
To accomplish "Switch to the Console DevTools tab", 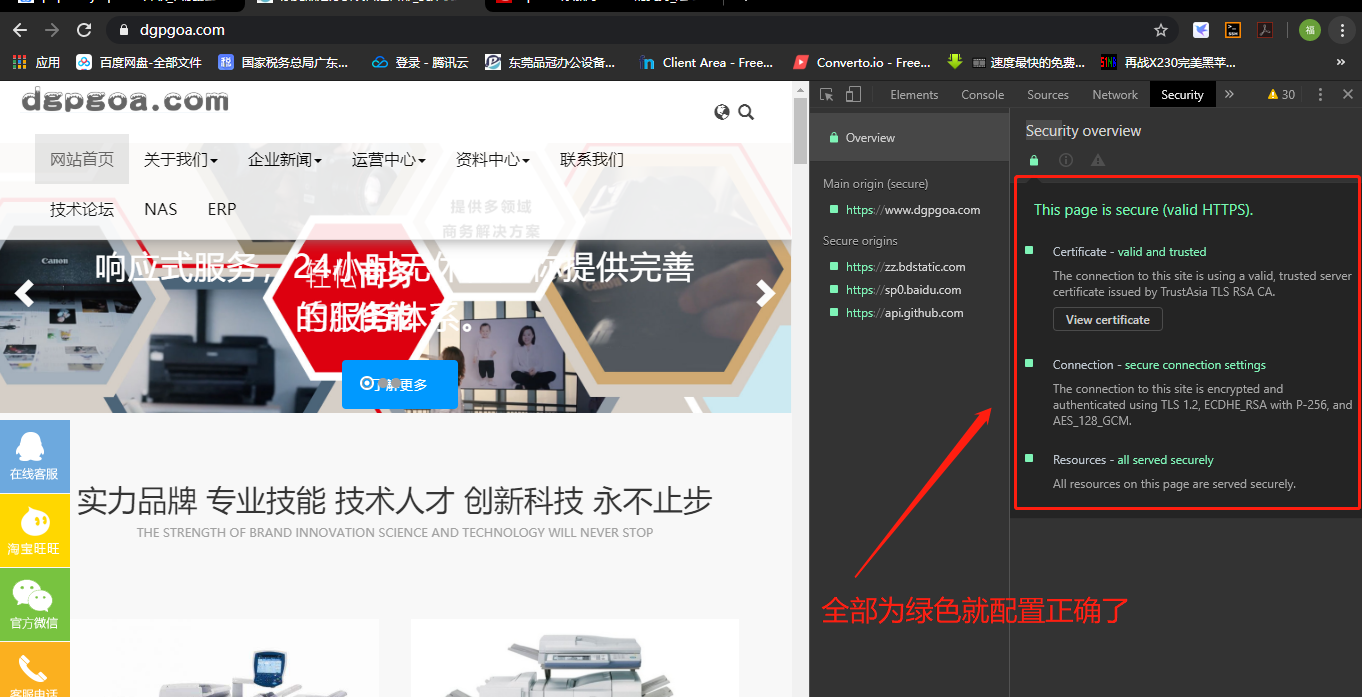I will coord(983,94).
